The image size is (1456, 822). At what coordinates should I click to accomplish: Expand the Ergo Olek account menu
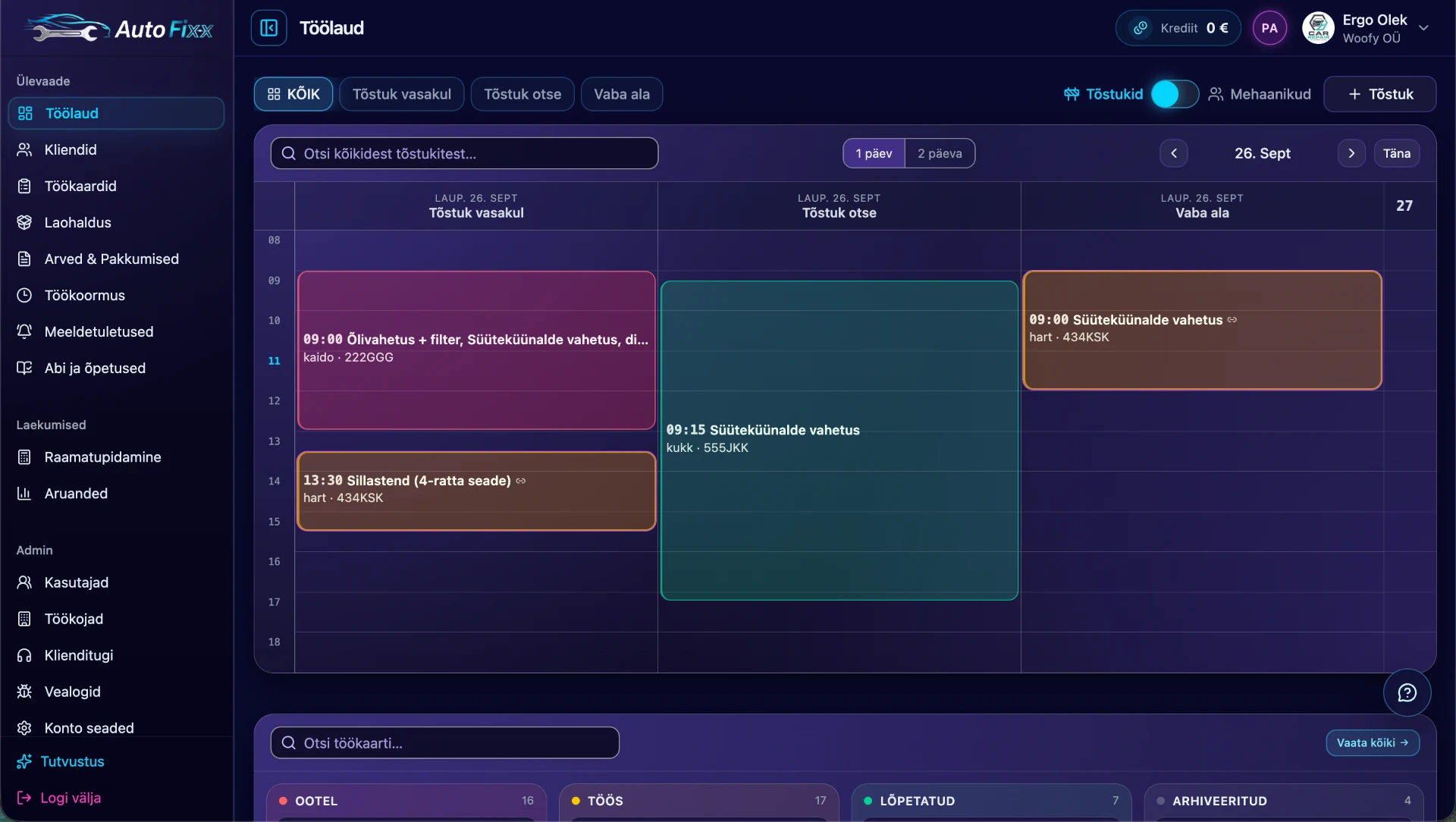(1367, 28)
